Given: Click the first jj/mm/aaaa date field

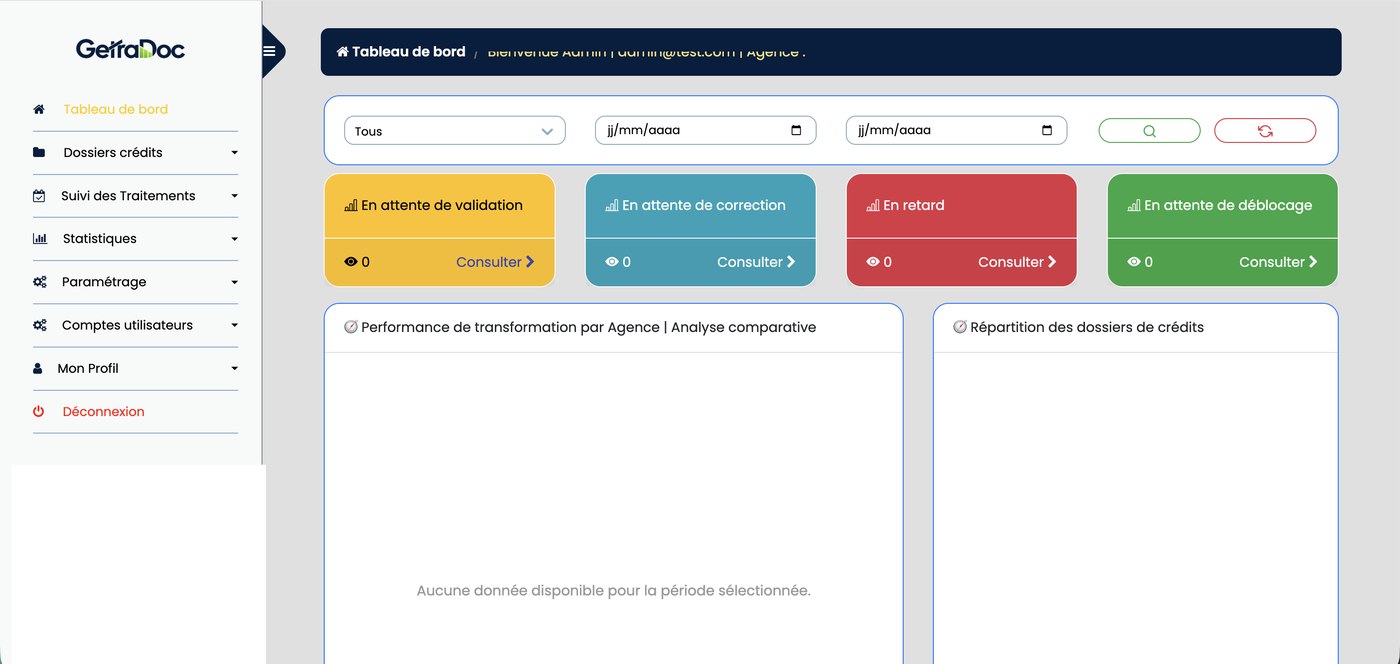Looking at the screenshot, I should 705,130.
